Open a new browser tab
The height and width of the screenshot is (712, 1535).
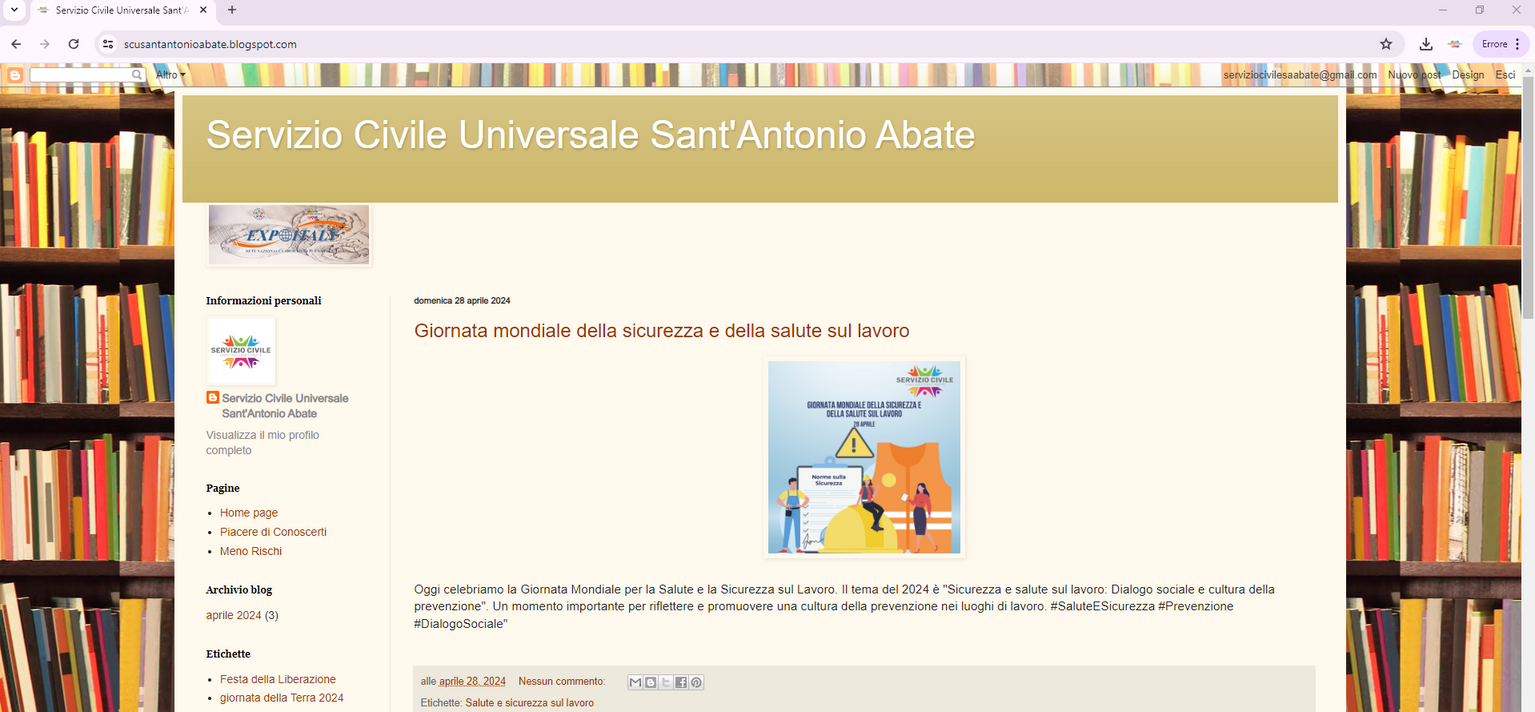pos(232,10)
